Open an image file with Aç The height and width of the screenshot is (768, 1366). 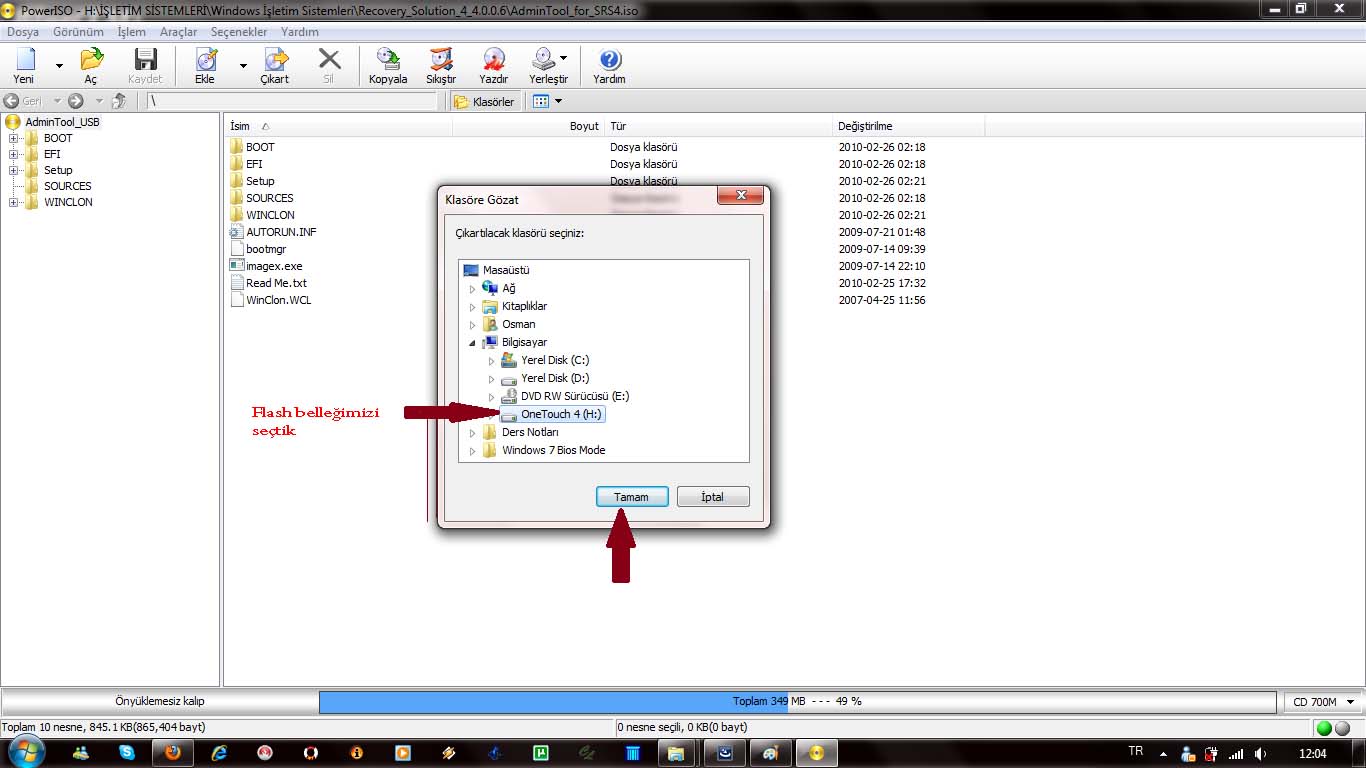click(91, 66)
